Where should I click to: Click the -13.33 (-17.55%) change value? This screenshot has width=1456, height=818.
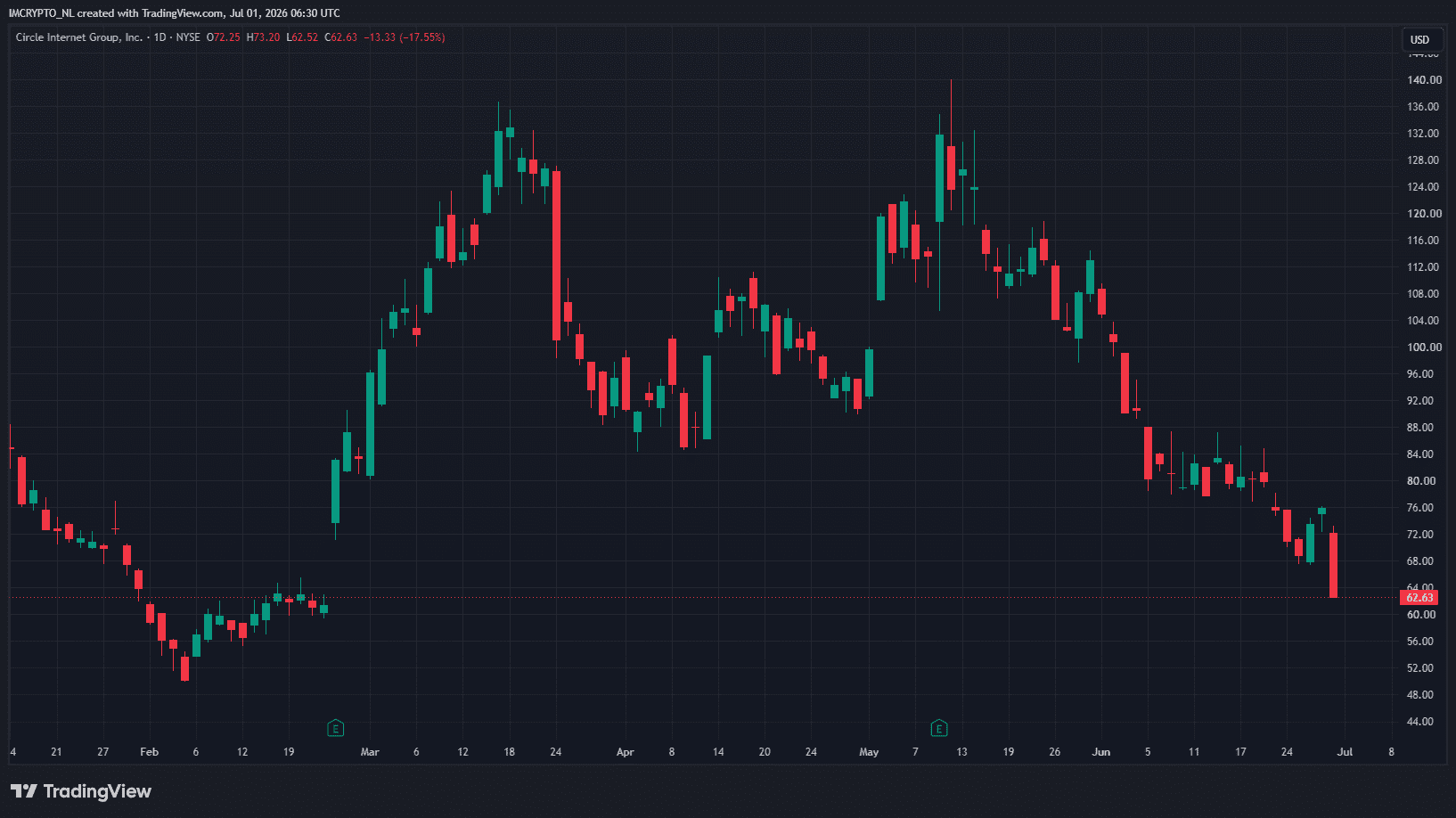(405, 37)
